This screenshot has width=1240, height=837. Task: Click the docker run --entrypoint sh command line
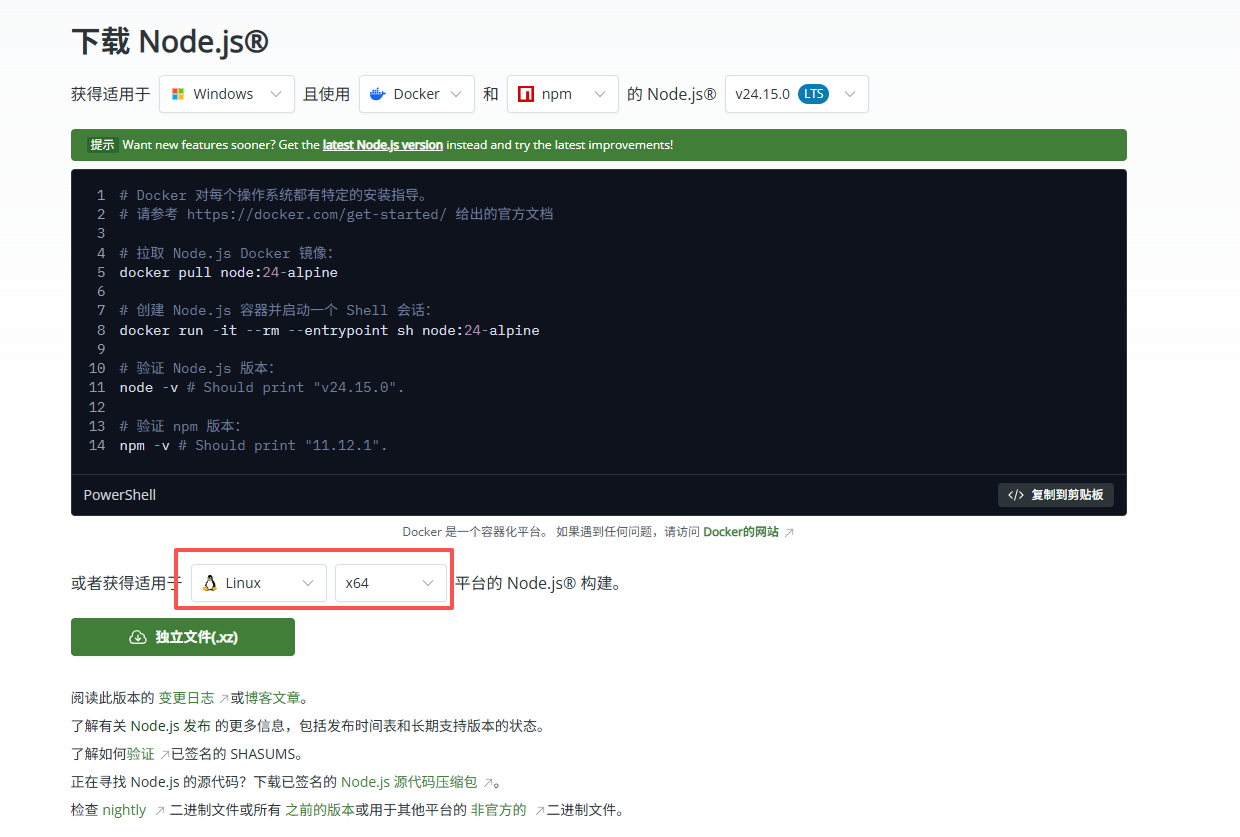click(x=329, y=330)
